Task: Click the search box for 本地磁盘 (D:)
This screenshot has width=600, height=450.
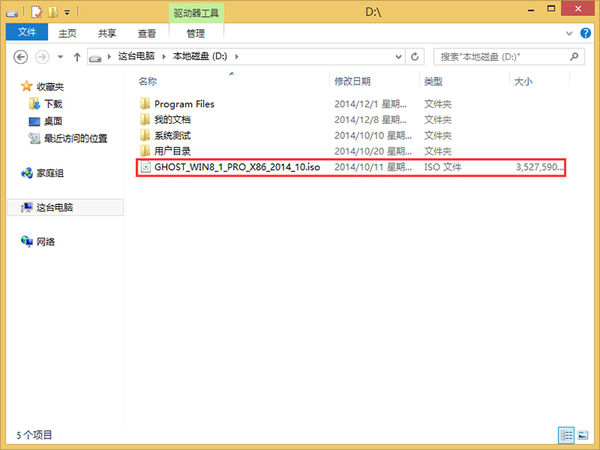Action: click(x=500, y=58)
